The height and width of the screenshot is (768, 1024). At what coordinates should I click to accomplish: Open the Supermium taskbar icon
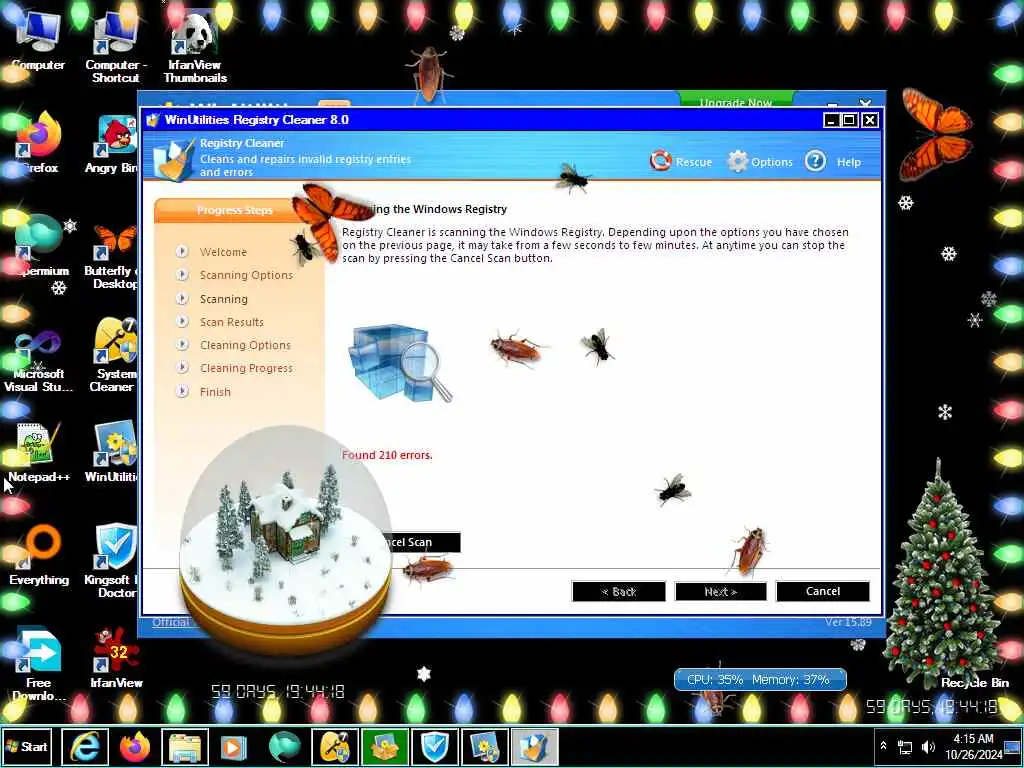(285, 746)
